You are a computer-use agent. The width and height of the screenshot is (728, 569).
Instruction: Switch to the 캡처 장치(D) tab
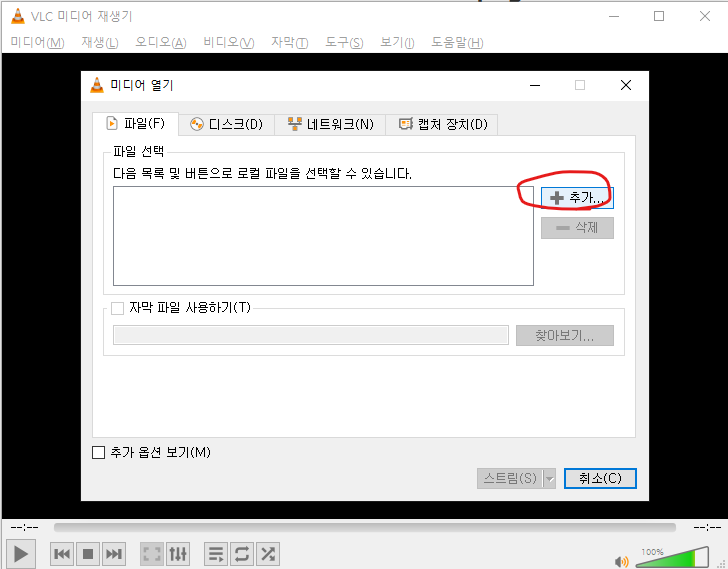442,124
